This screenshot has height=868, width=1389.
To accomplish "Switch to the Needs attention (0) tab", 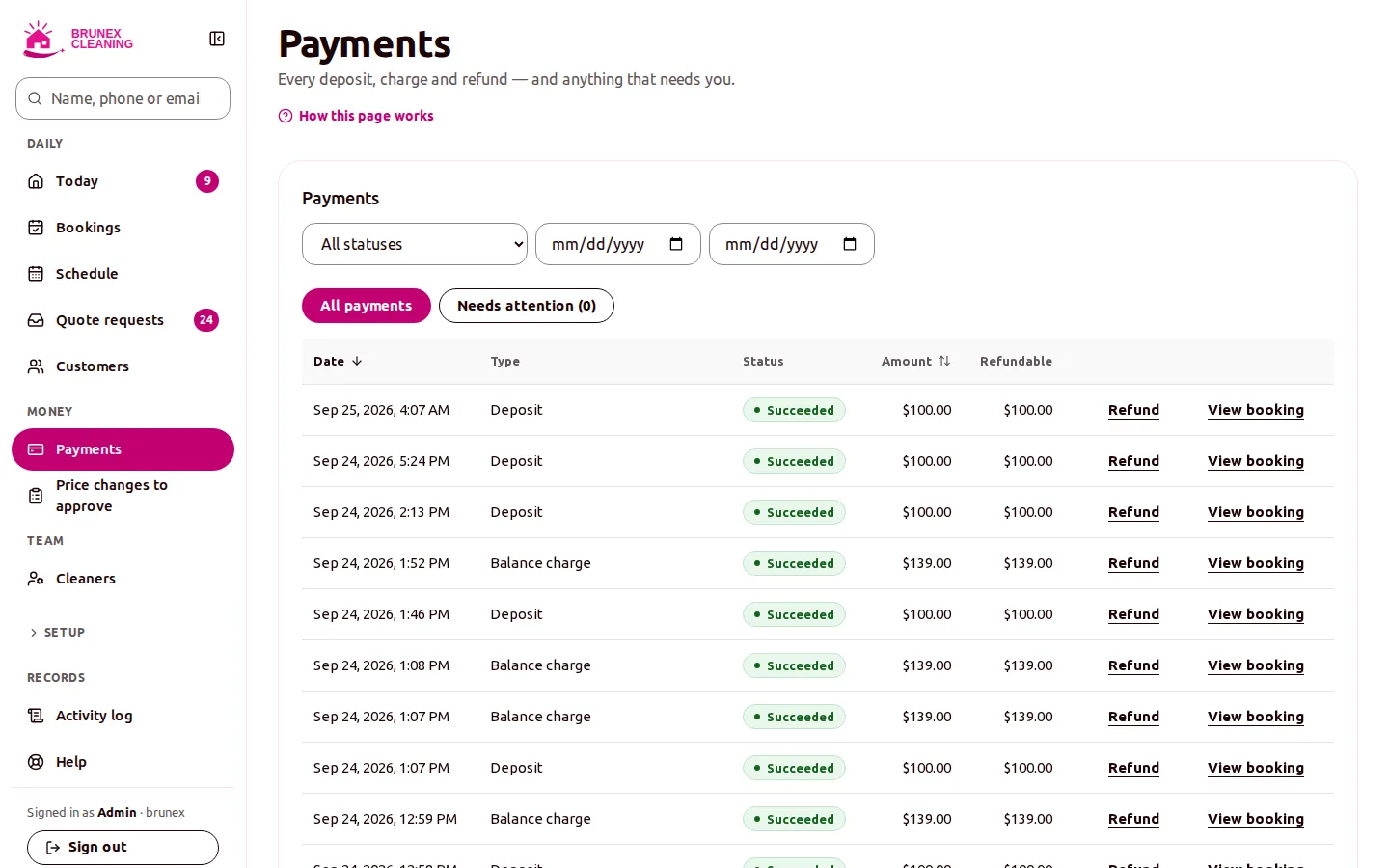I will (x=527, y=306).
